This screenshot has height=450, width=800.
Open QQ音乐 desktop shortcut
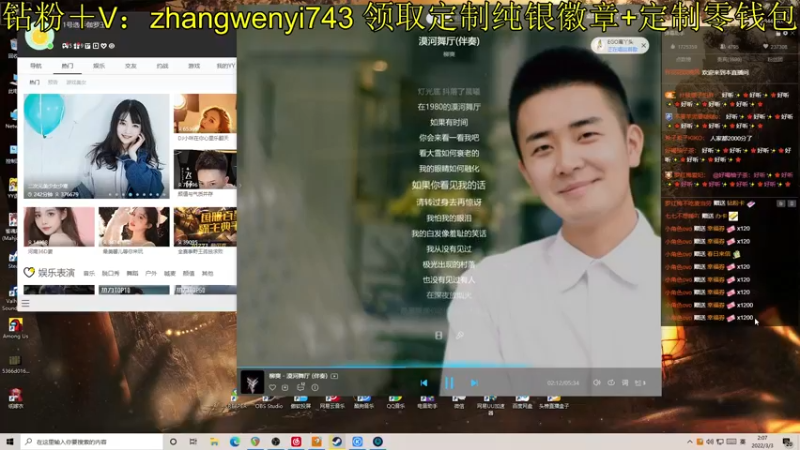[395, 402]
